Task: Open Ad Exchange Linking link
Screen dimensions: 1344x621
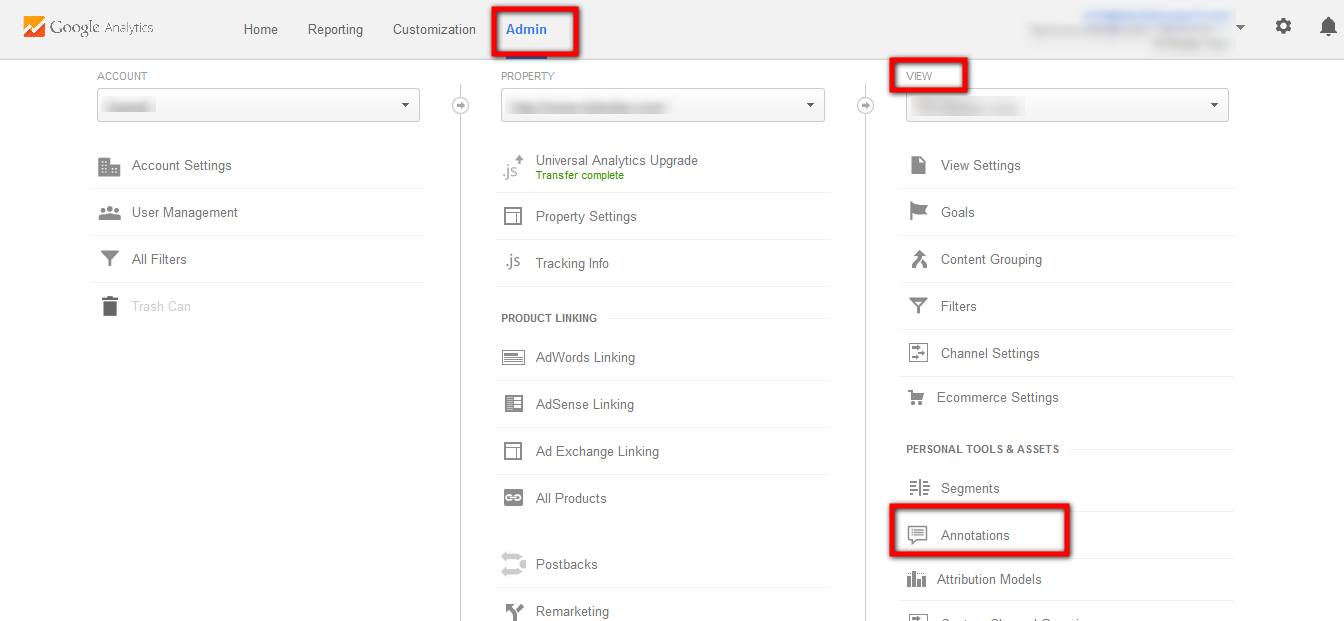Action: [x=597, y=452]
